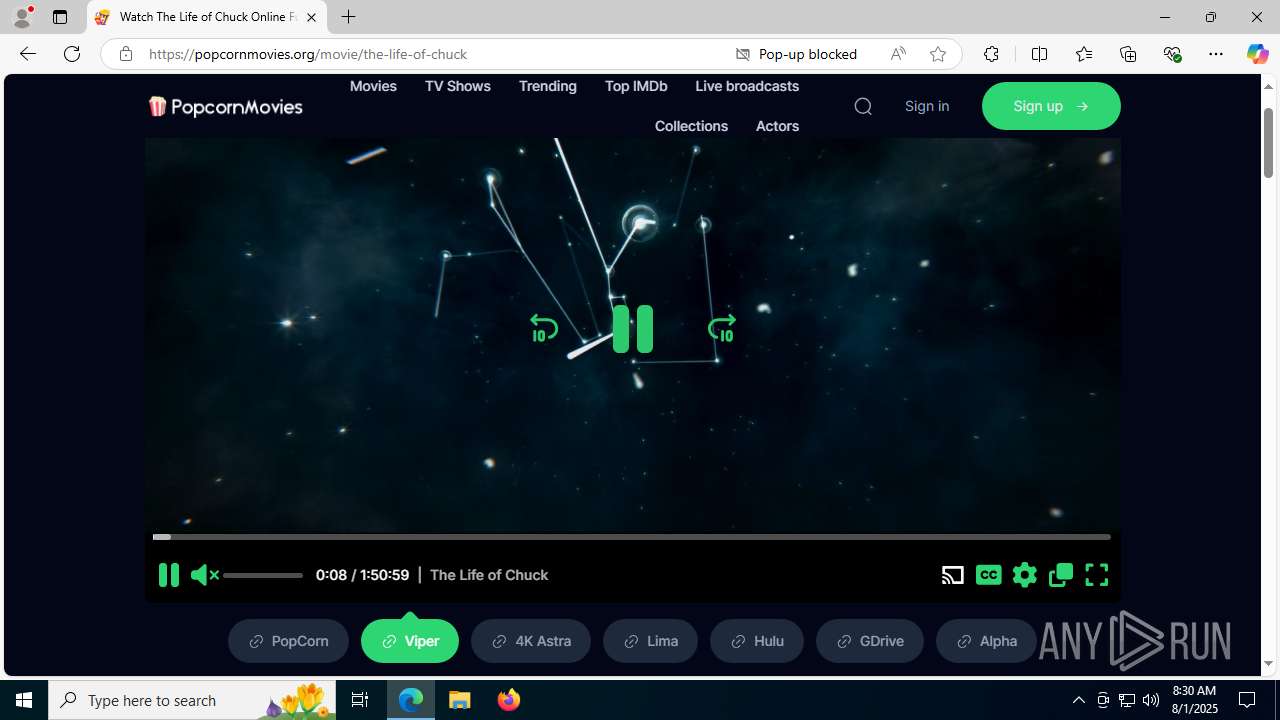Open the Movies menu

point(373,86)
